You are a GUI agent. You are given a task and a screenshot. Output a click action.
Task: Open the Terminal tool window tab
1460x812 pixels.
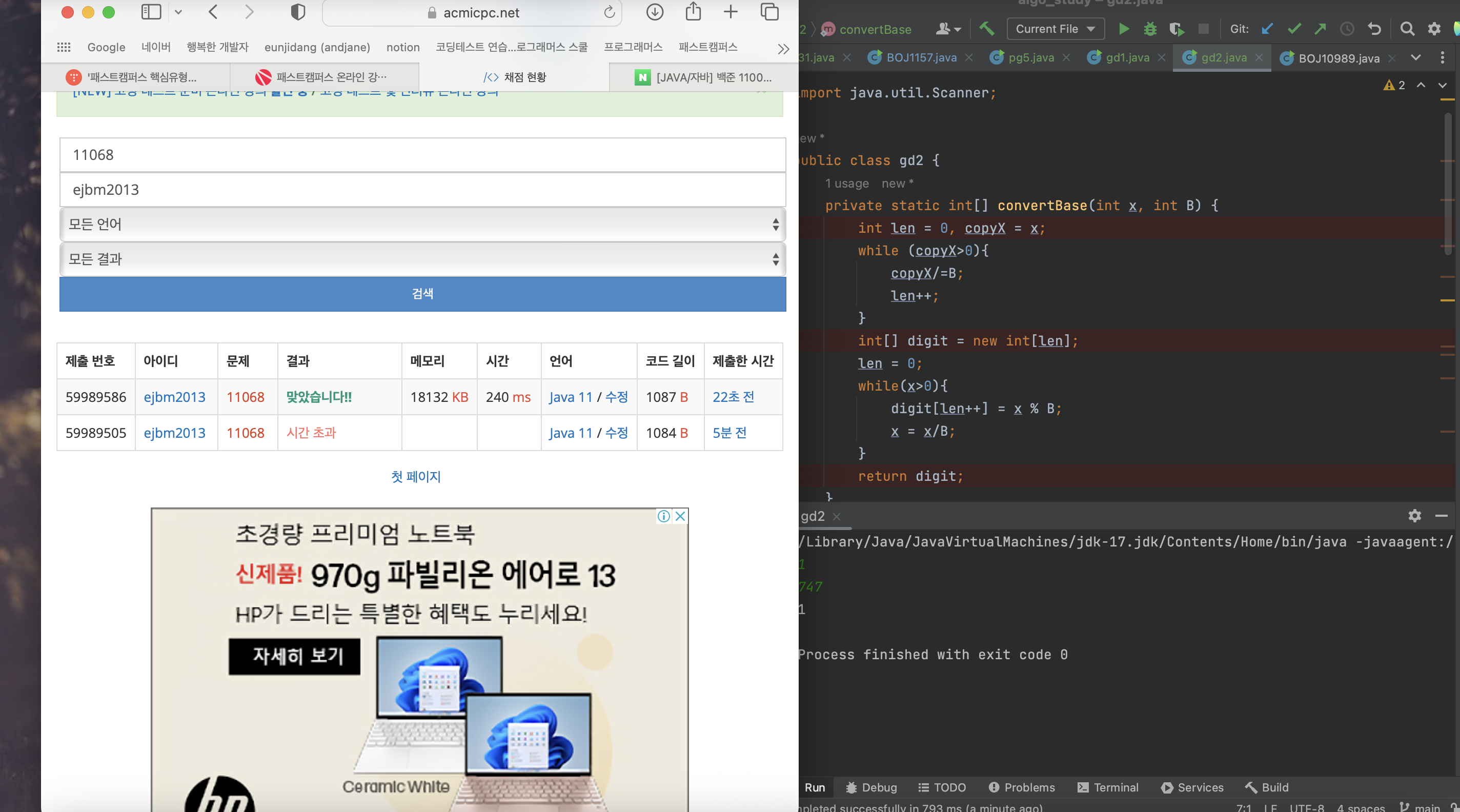click(1107, 787)
